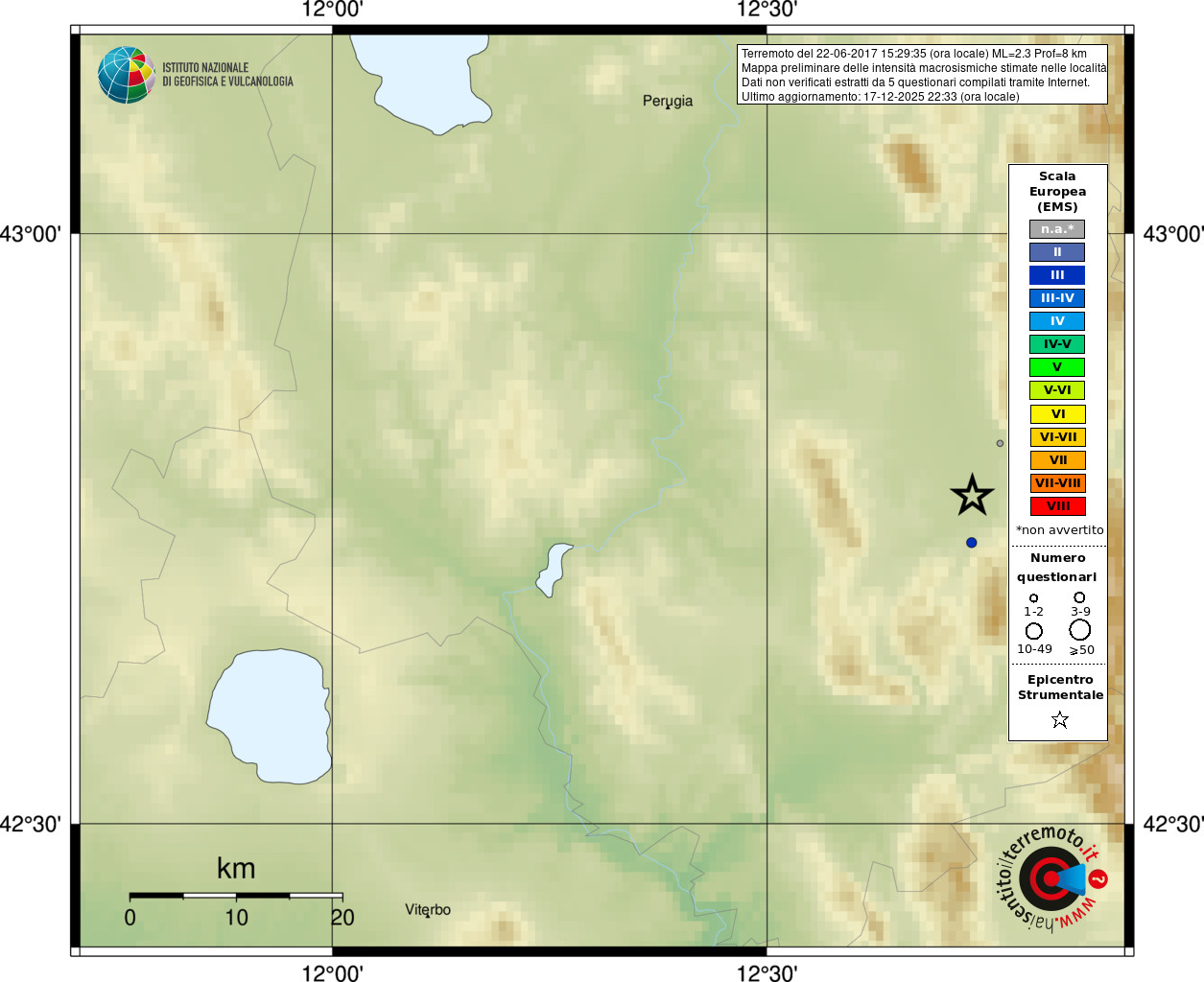
Task: Click the 43°00' latitude label on the left
Action: [x=31, y=234]
